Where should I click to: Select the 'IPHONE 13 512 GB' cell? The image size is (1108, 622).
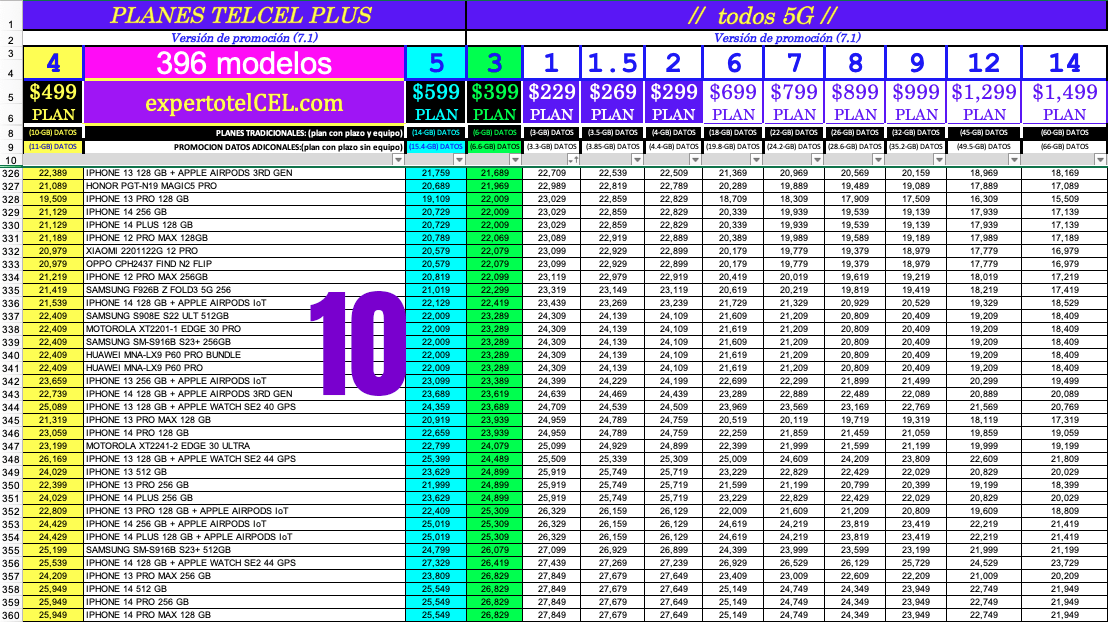click(x=244, y=472)
